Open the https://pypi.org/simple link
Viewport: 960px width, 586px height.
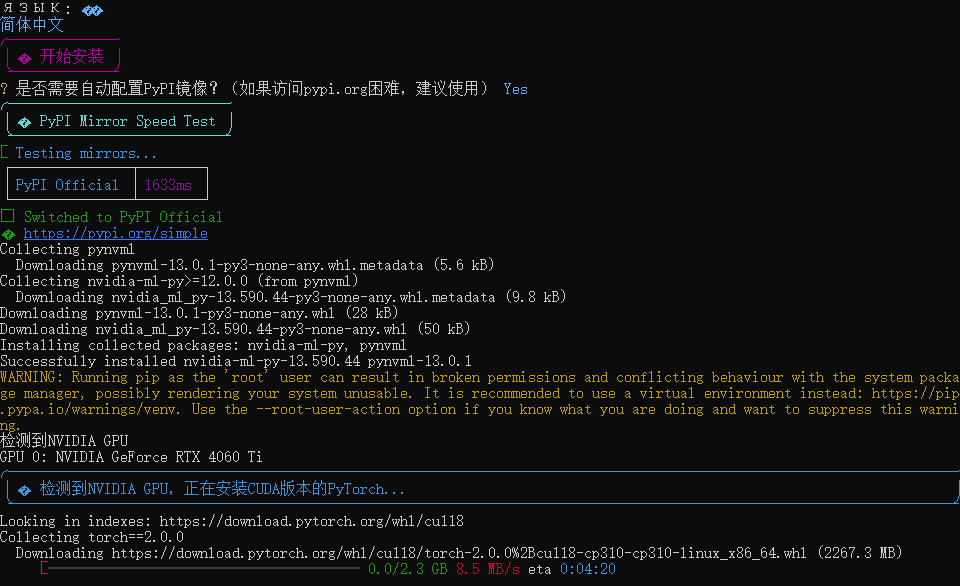click(x=115, y=233)
